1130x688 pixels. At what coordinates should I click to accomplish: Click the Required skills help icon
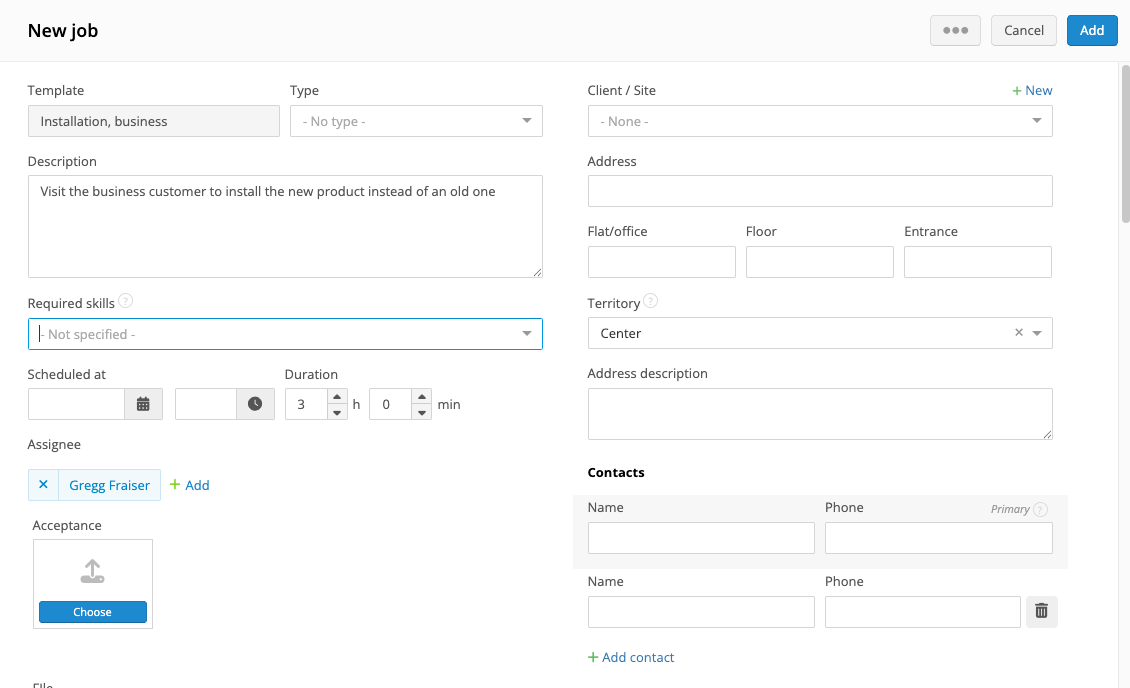pos(126,301)
